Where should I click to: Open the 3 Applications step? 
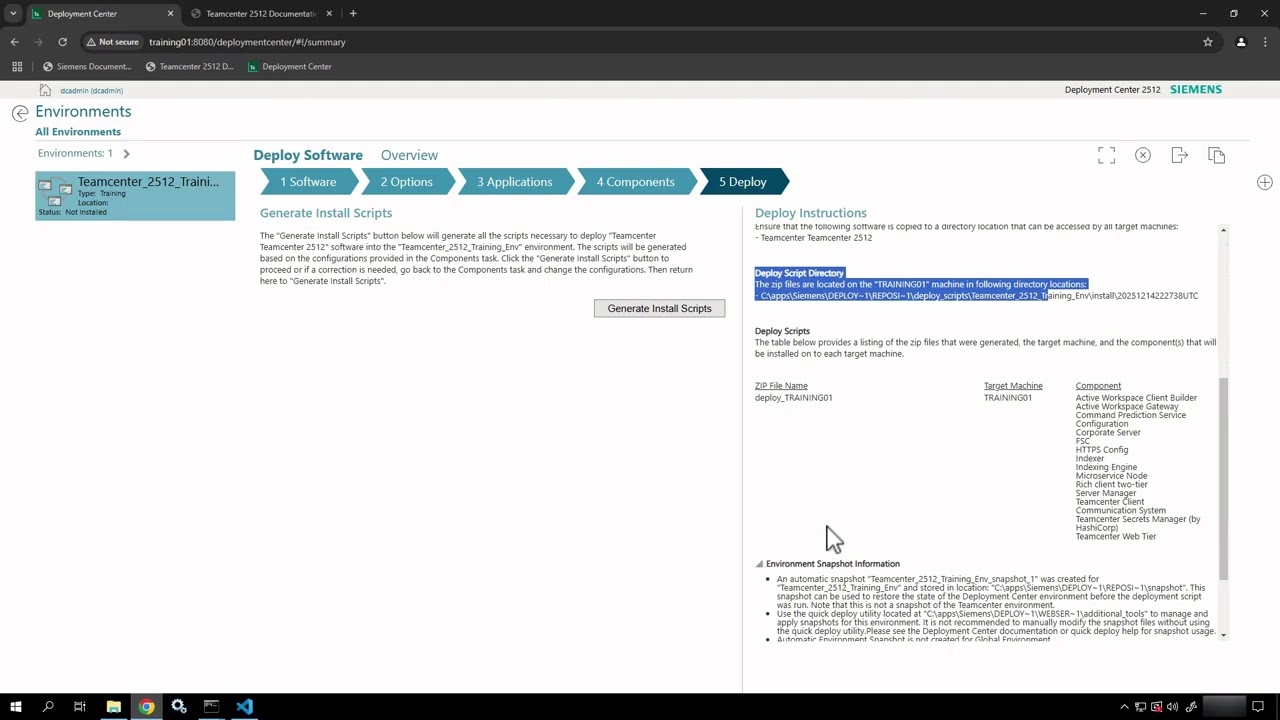click(514, 182)
